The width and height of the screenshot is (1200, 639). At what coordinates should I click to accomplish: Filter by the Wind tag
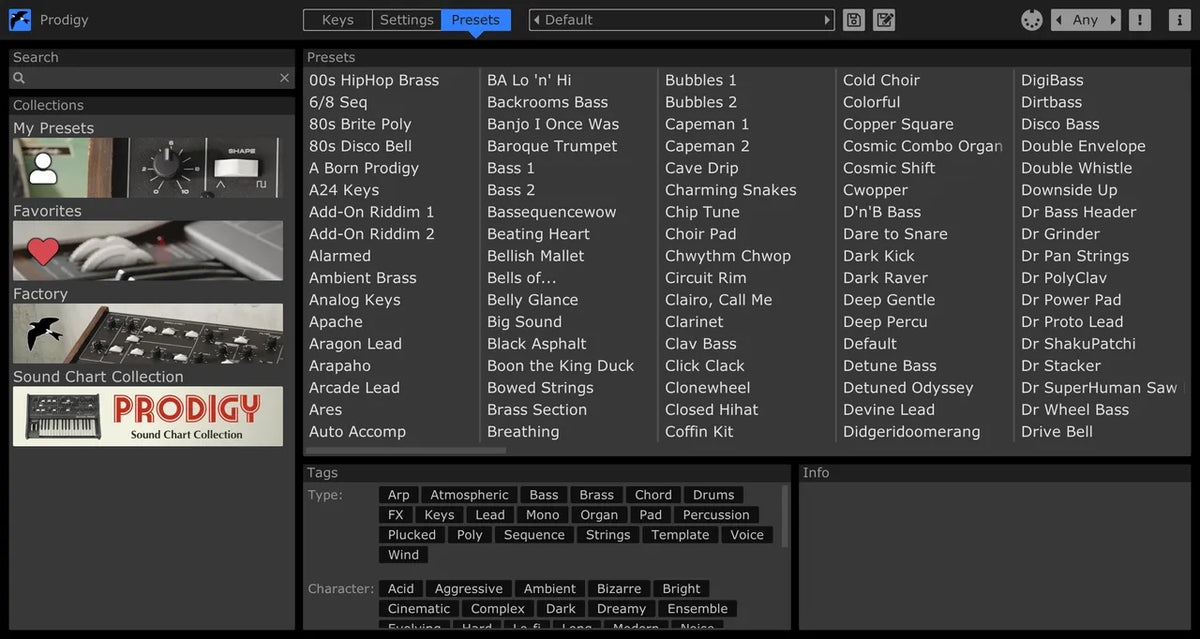[404, 555]
